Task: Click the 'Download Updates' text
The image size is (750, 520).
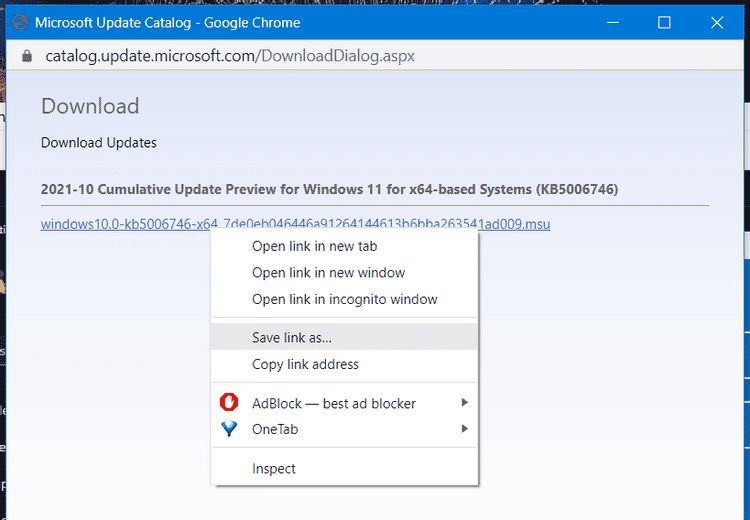Action: point(99,143)
